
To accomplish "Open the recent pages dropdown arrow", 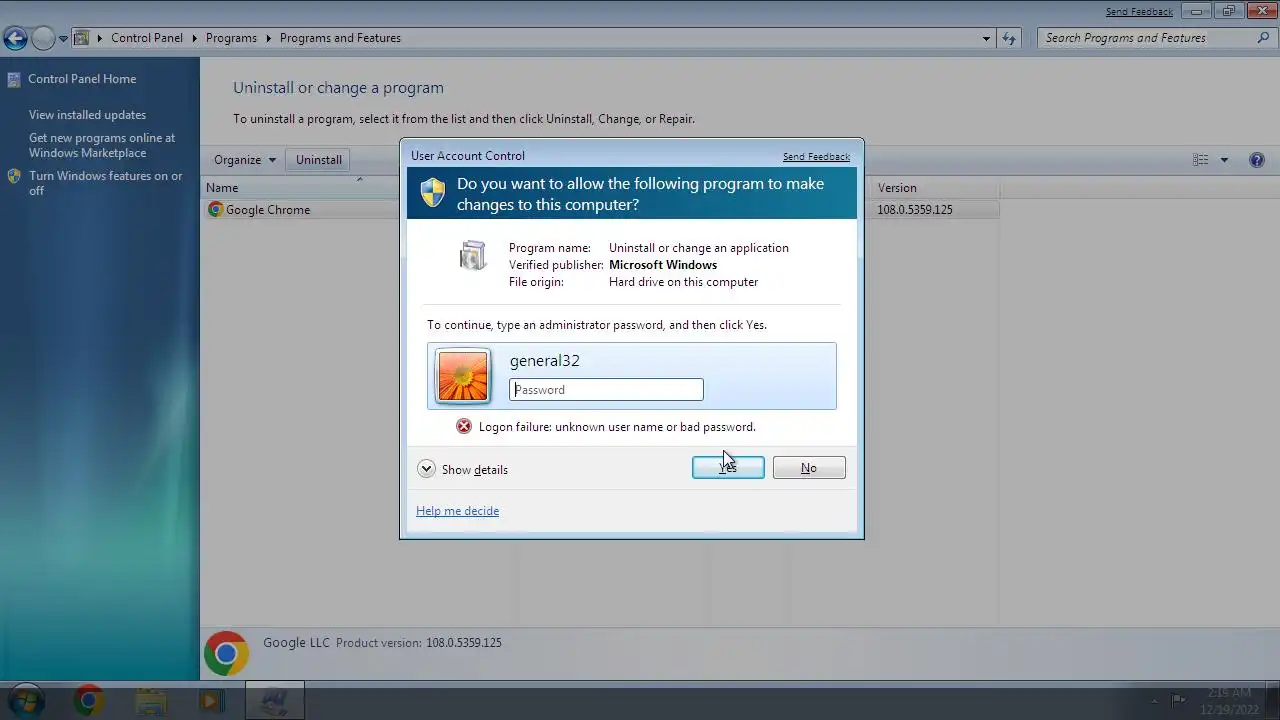I will tap(63, 39).
